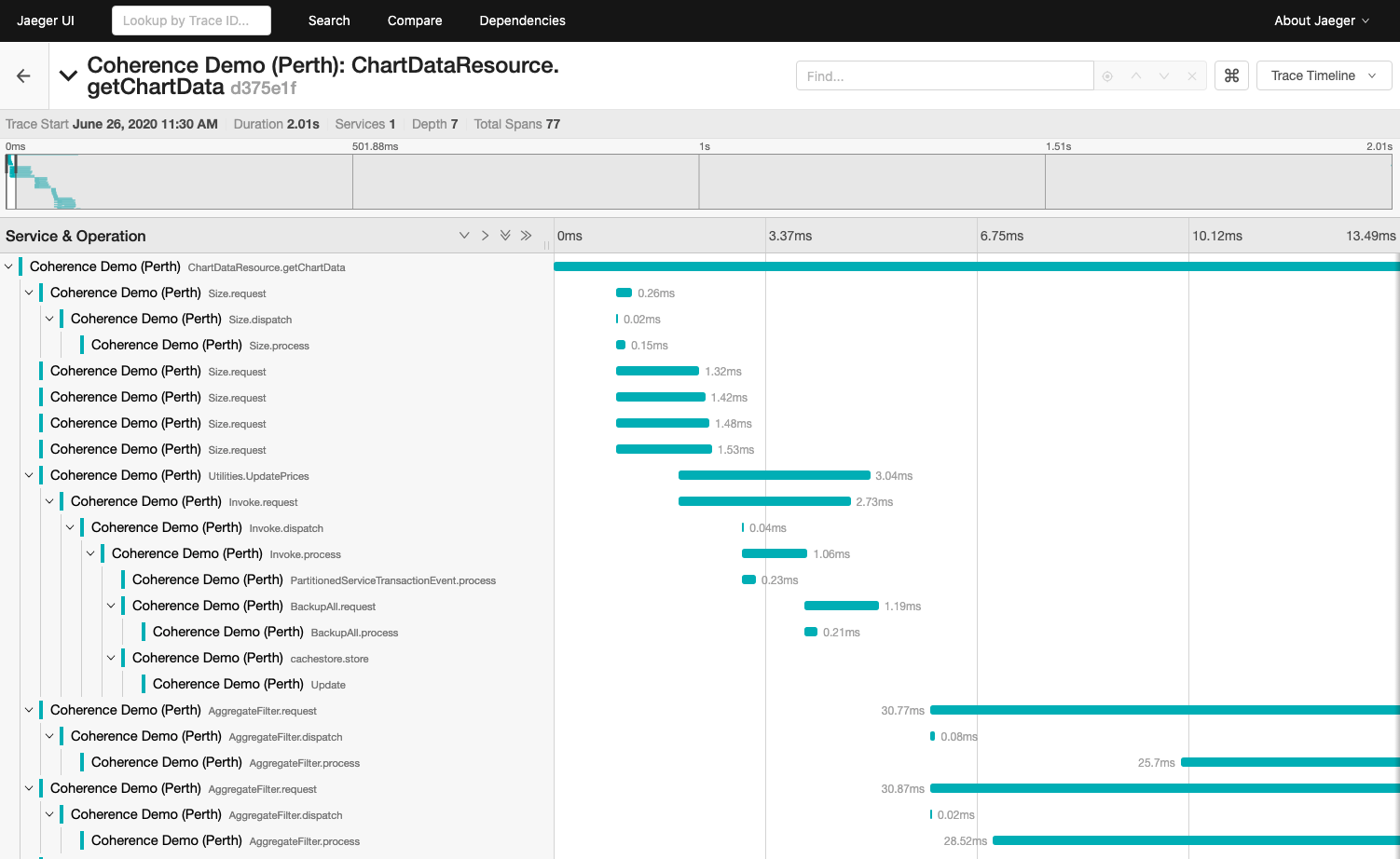Image resolution: width=1400 pixels, height=859 pixels.
Task: Click the trace title ChartDataResource.getChartData
Action: [x=323, y=76]
